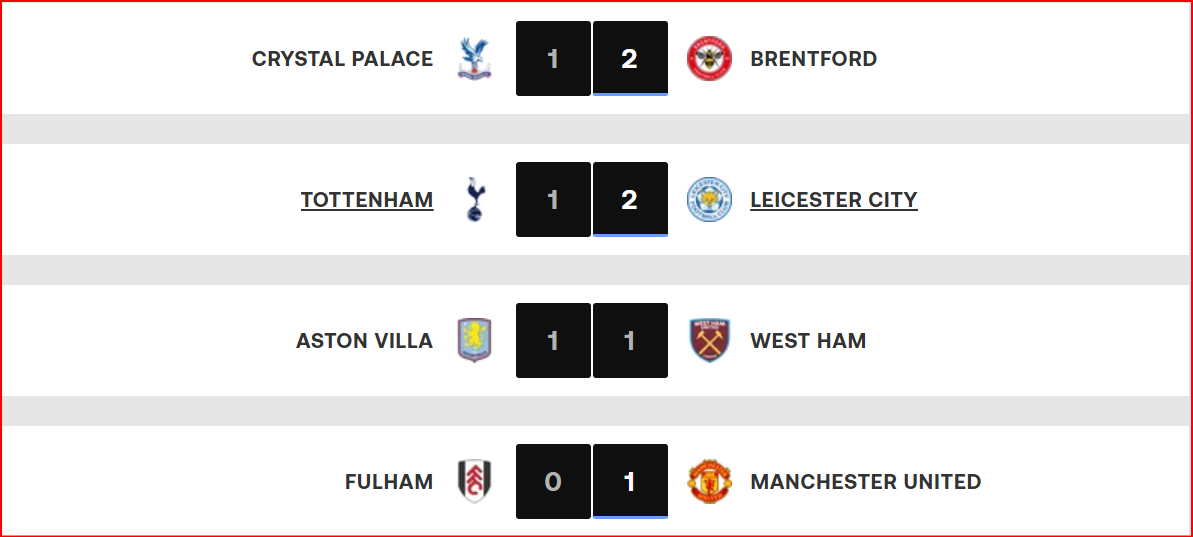Click the Brentford team name
This screenshot has height=537, width=1193.
813,59
